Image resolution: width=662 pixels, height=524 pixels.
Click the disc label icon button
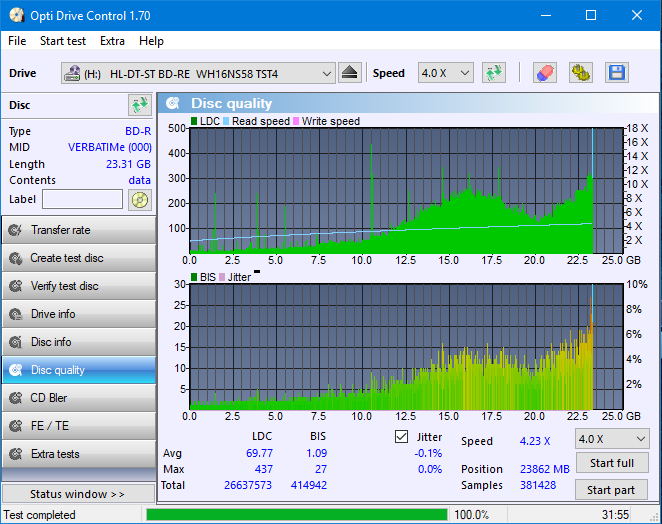[x=140, y=200]
